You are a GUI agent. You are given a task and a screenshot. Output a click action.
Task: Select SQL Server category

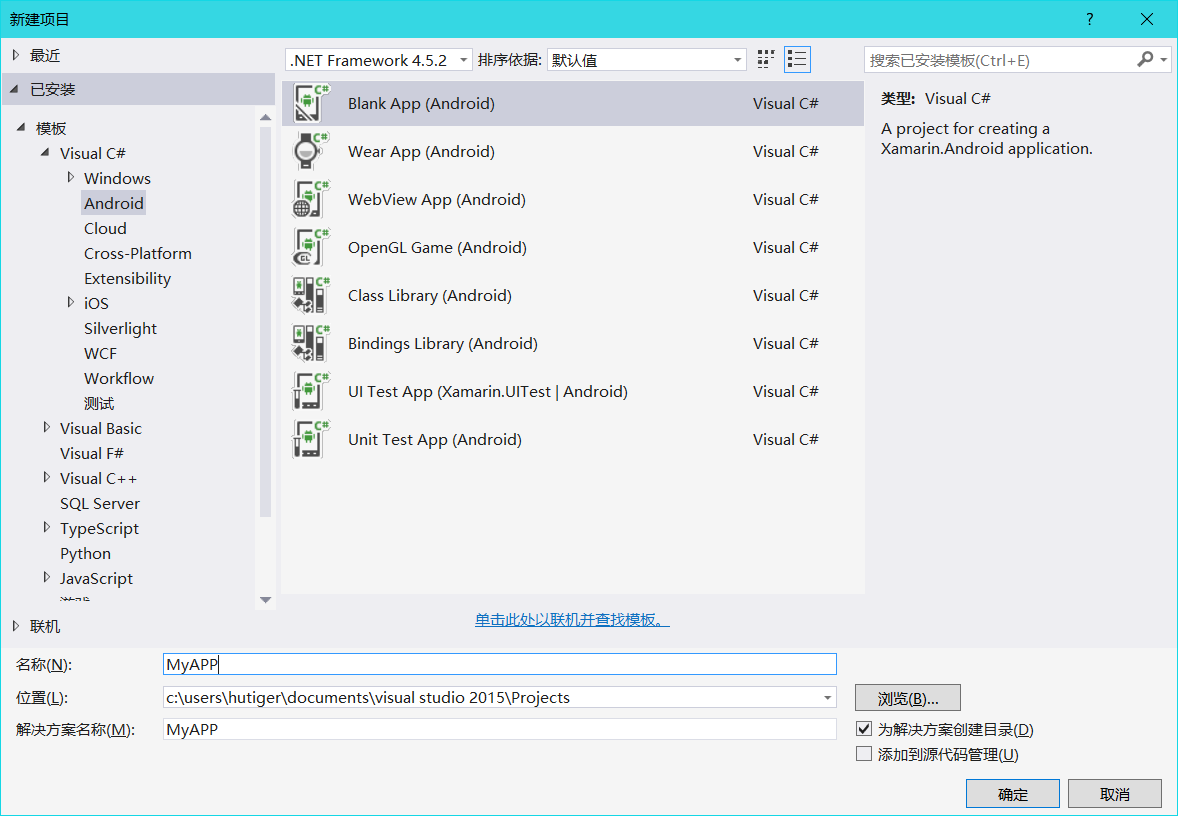pos(100,503)
